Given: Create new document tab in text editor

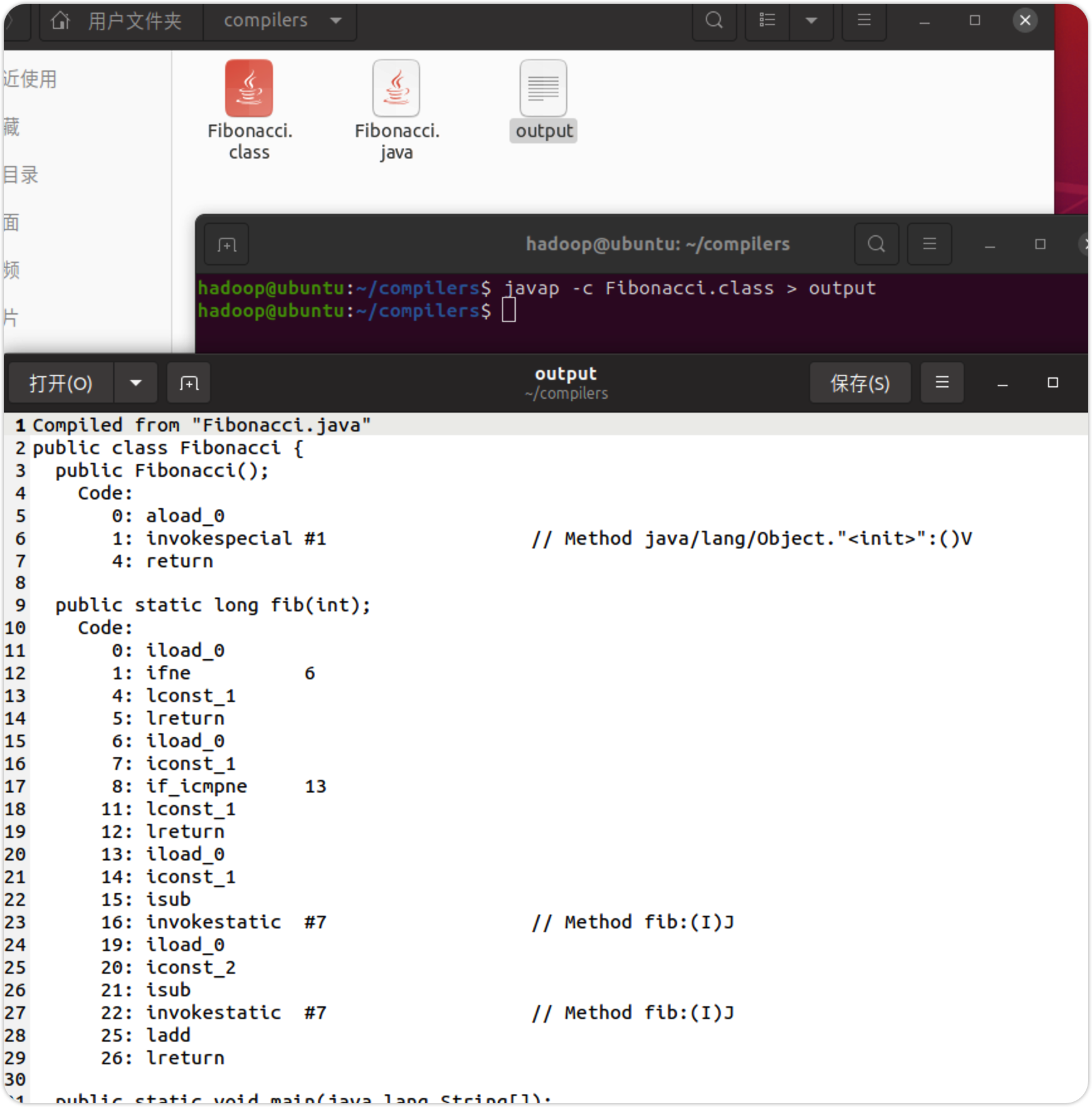Looking at the screenshot, I should pyautogui.click(x=189, y=382).
